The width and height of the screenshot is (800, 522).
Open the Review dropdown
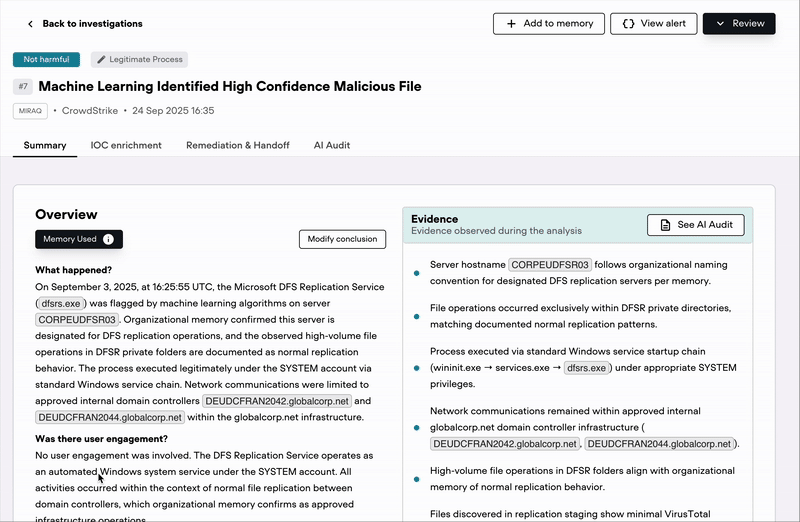[739, 23]
